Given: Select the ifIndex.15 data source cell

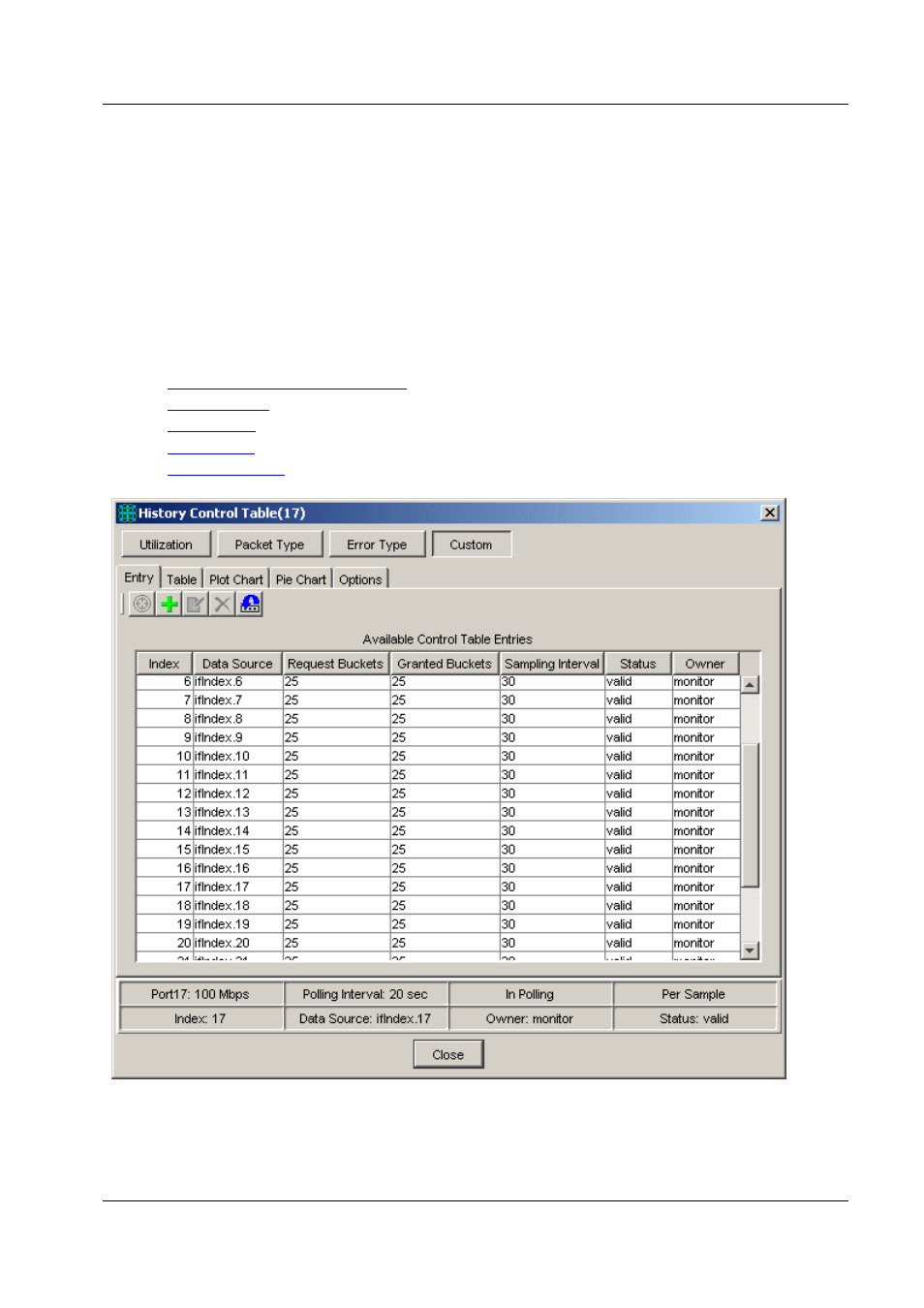Looking at the screenshot, I should (x=237, y=850).
